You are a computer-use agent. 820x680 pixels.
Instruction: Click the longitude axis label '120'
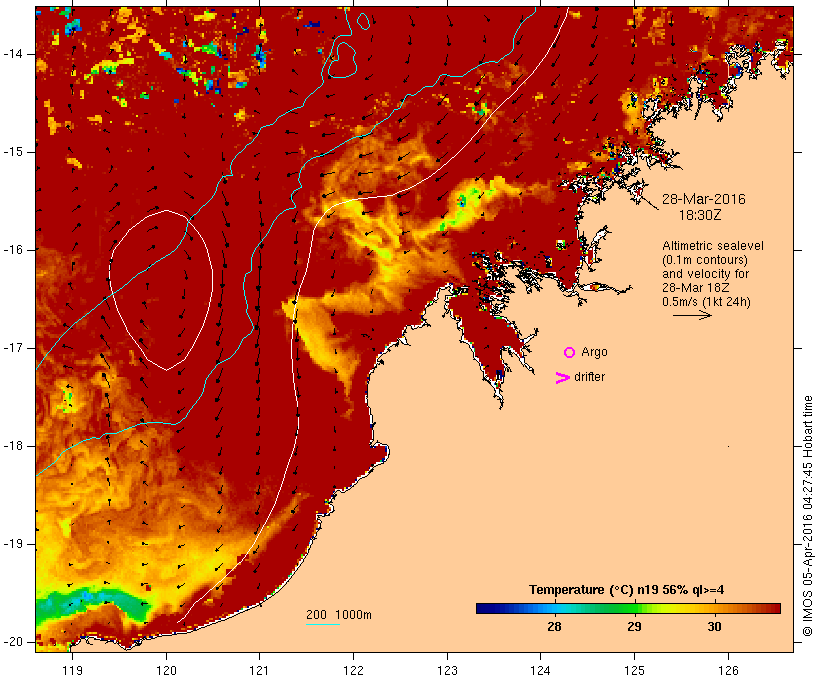pyautogui.click(x=166, y=671)
